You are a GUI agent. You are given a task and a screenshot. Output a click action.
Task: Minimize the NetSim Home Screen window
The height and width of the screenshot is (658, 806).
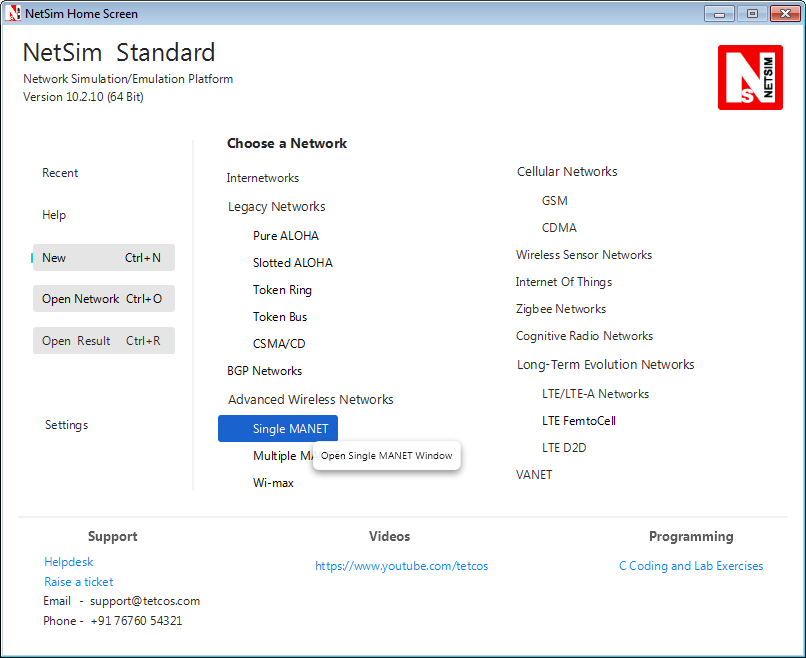pyautogui.click(x=719, y=14)
